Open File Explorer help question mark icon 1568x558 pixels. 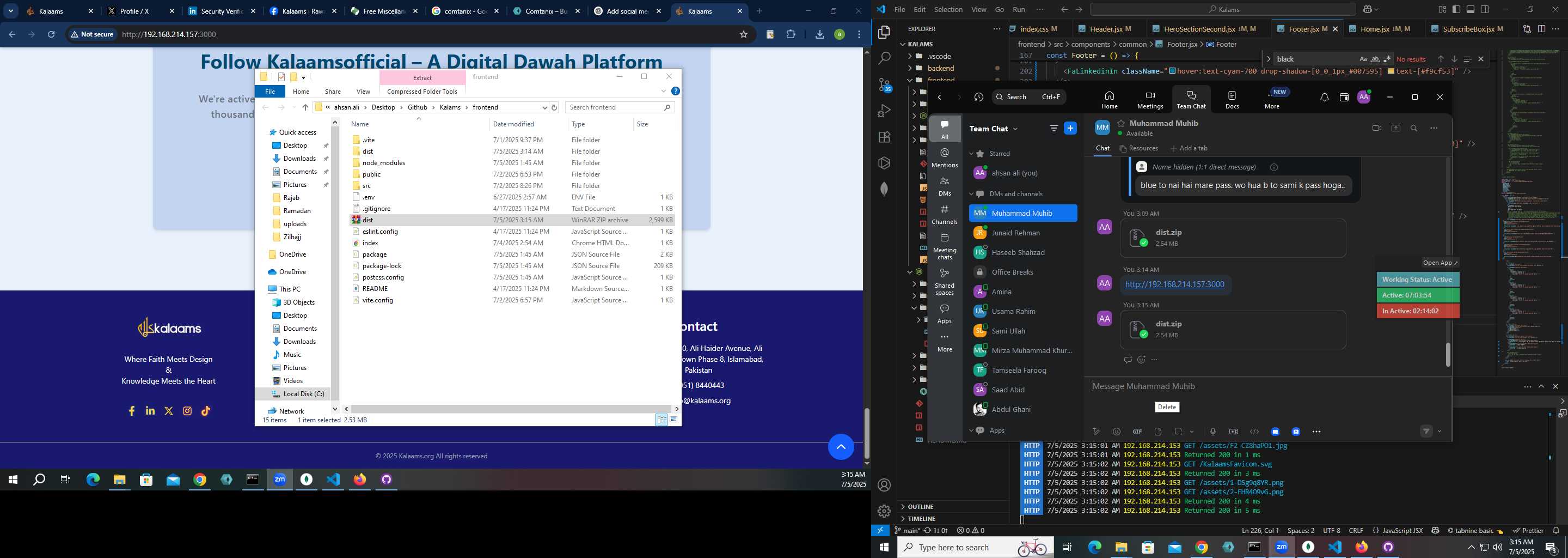(675, 92)
